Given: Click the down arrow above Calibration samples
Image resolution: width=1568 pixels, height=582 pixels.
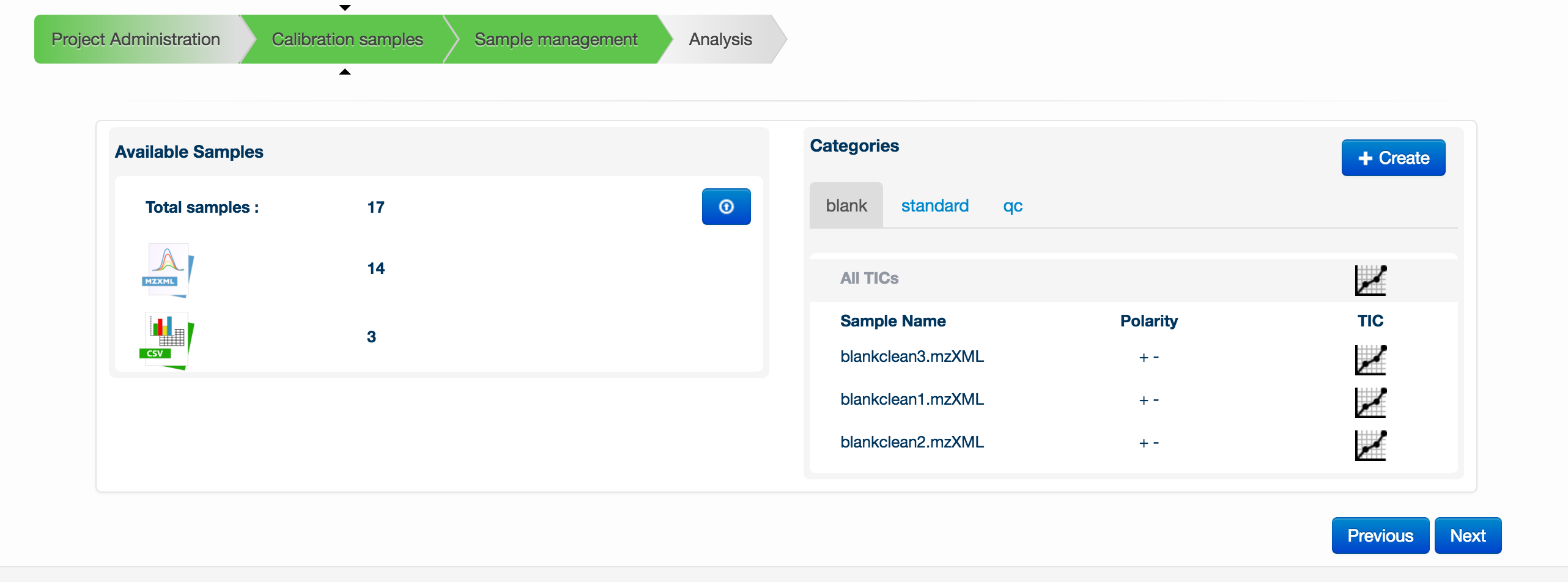Looking at the screenshot, I should [345, 8].
